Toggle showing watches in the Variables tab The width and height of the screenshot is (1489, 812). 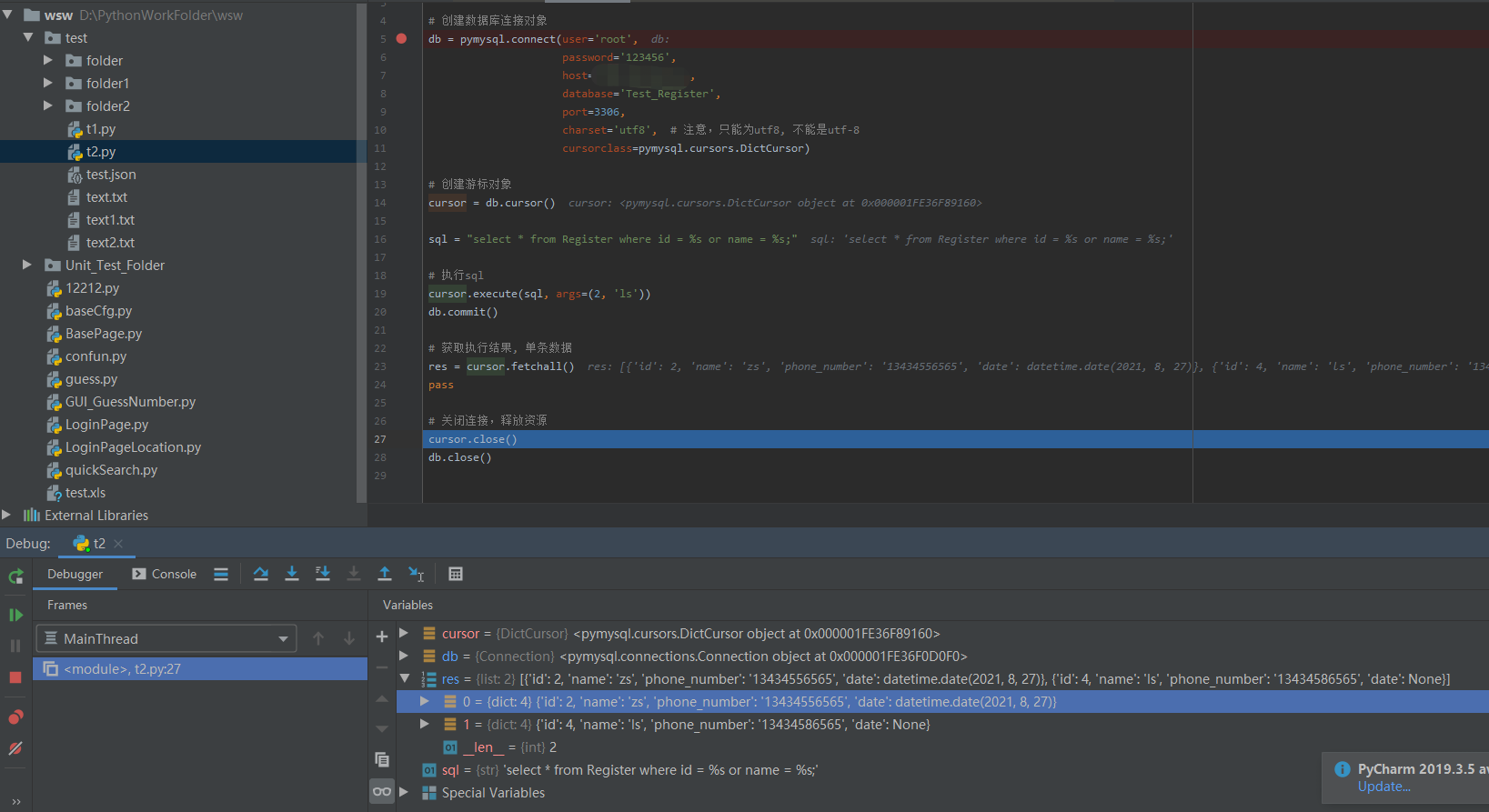pyautogui.click(x=382, y=791)
